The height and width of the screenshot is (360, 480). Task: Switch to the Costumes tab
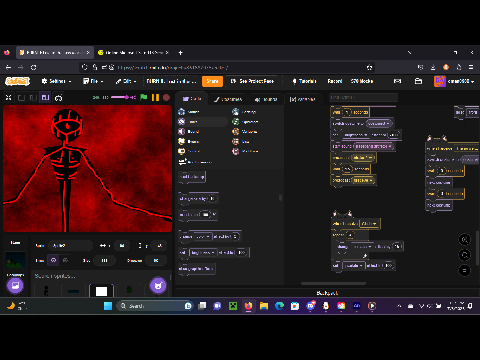(228, 99)
